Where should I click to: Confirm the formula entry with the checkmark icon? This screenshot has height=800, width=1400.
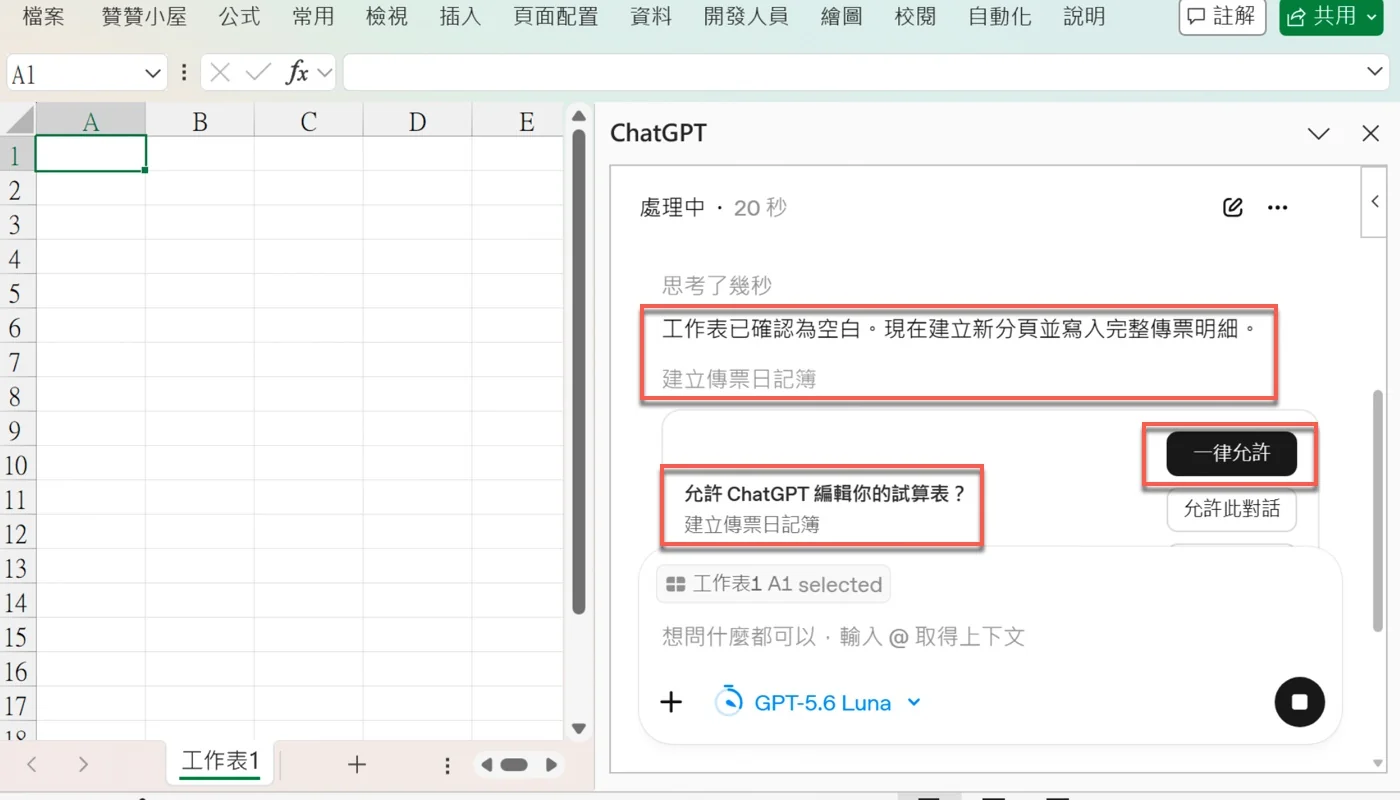[258, 73]
